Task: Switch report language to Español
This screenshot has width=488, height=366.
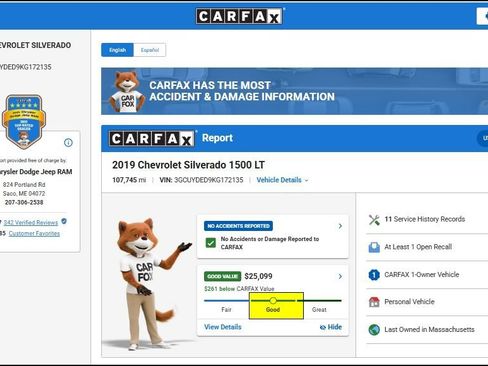Action: pos(150,50)
